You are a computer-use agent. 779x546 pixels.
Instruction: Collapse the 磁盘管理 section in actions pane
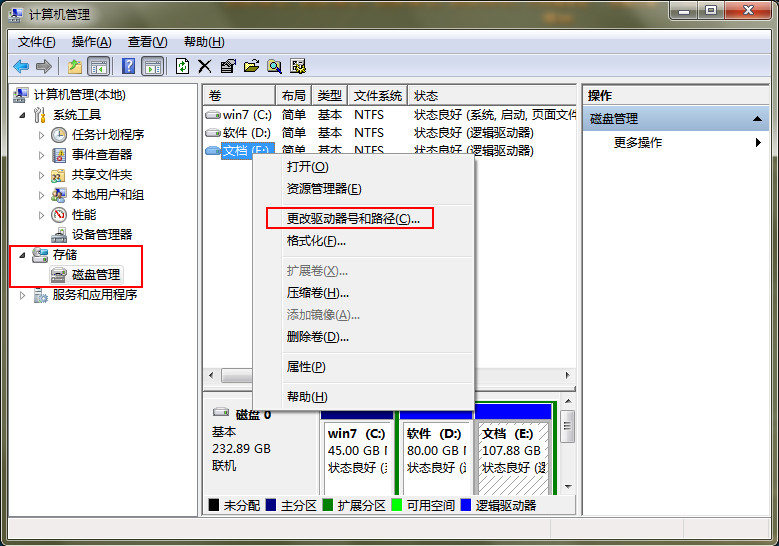[759, 119]
